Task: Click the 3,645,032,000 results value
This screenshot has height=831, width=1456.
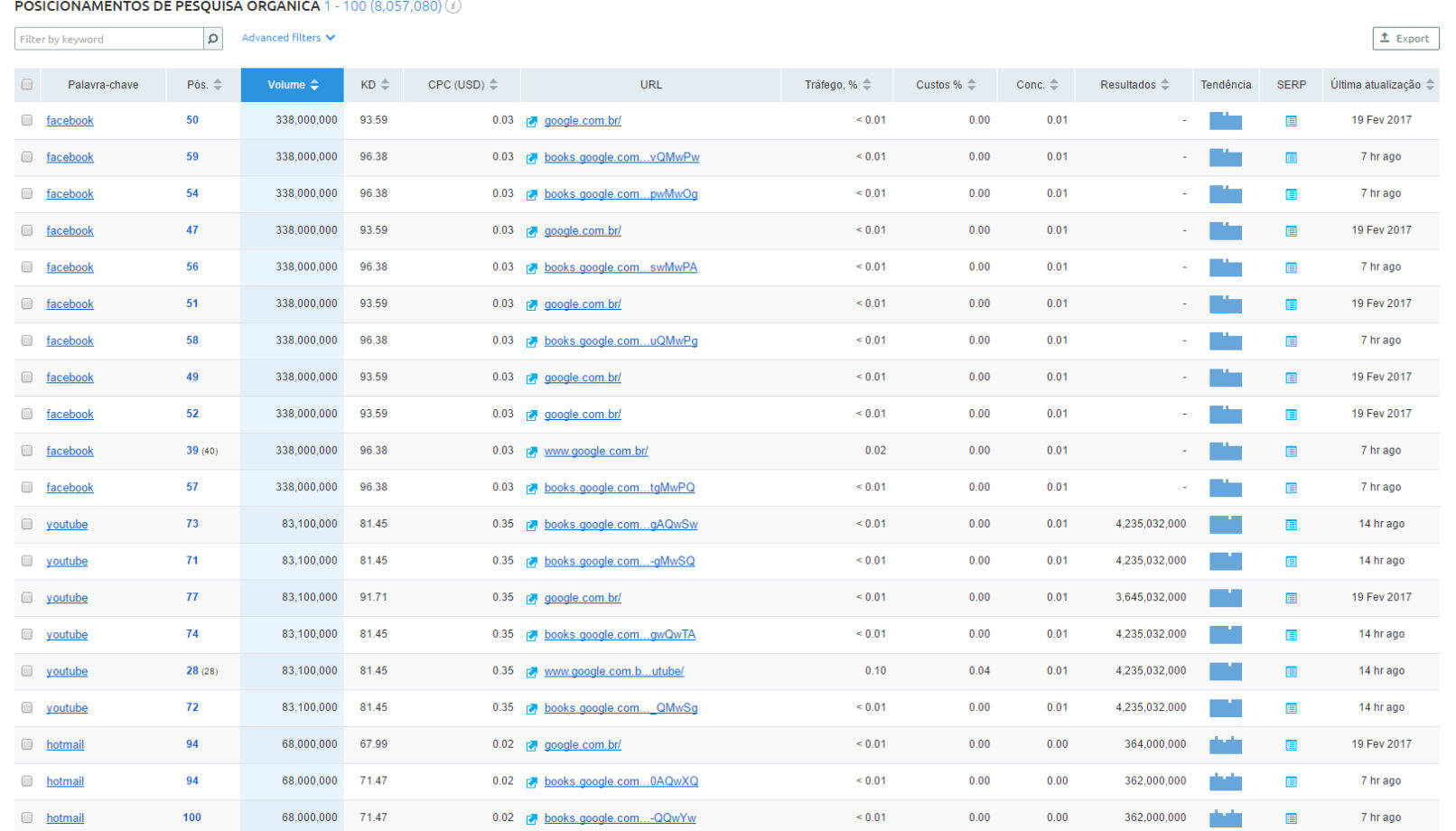Action: click(1151, 597)
